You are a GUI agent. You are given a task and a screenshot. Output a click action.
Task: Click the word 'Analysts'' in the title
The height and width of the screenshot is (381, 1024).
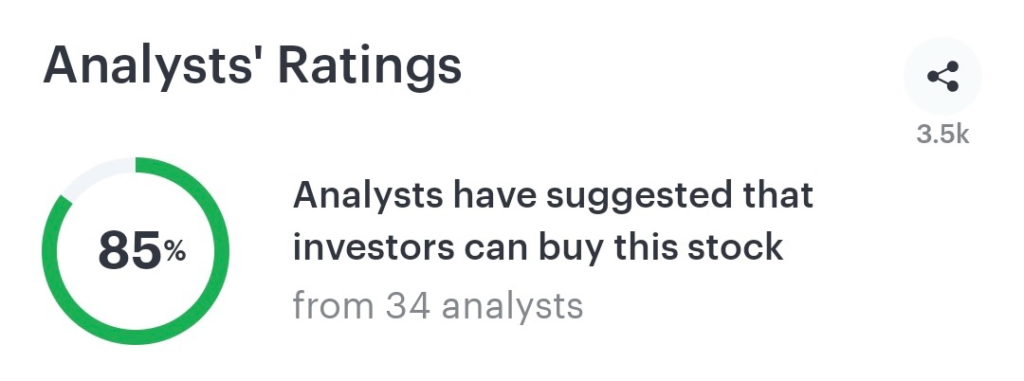(153, 67)
